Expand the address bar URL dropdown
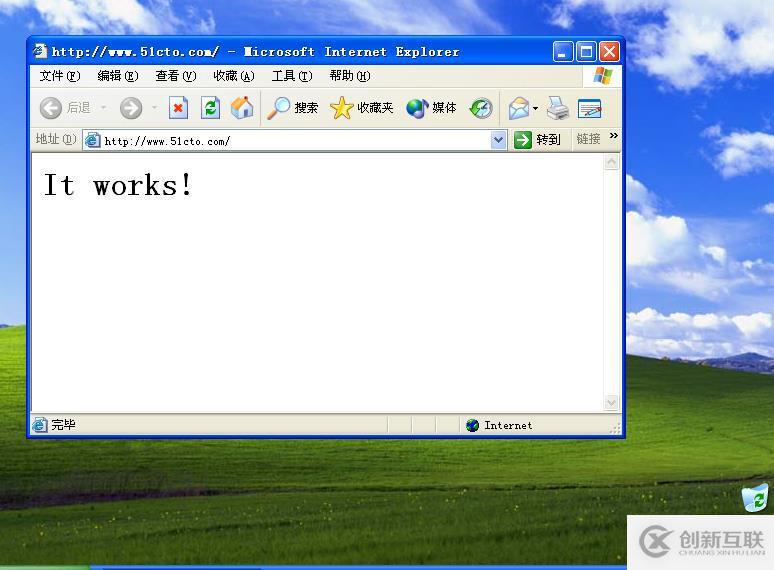Image resolution: width=774 pixels, height=570 pixels. coord(499,140)
